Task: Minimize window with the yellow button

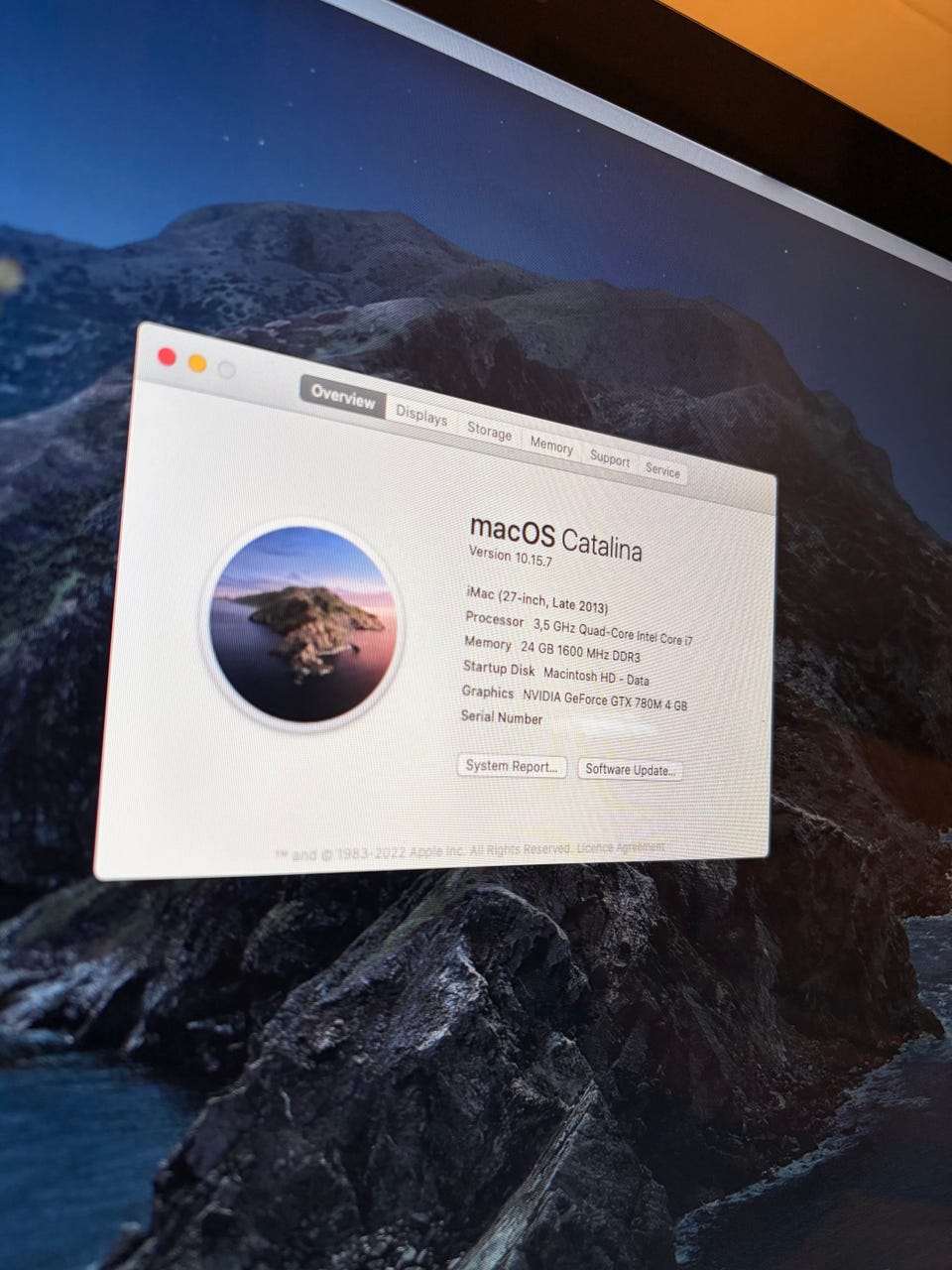Action: pos(197,363)
